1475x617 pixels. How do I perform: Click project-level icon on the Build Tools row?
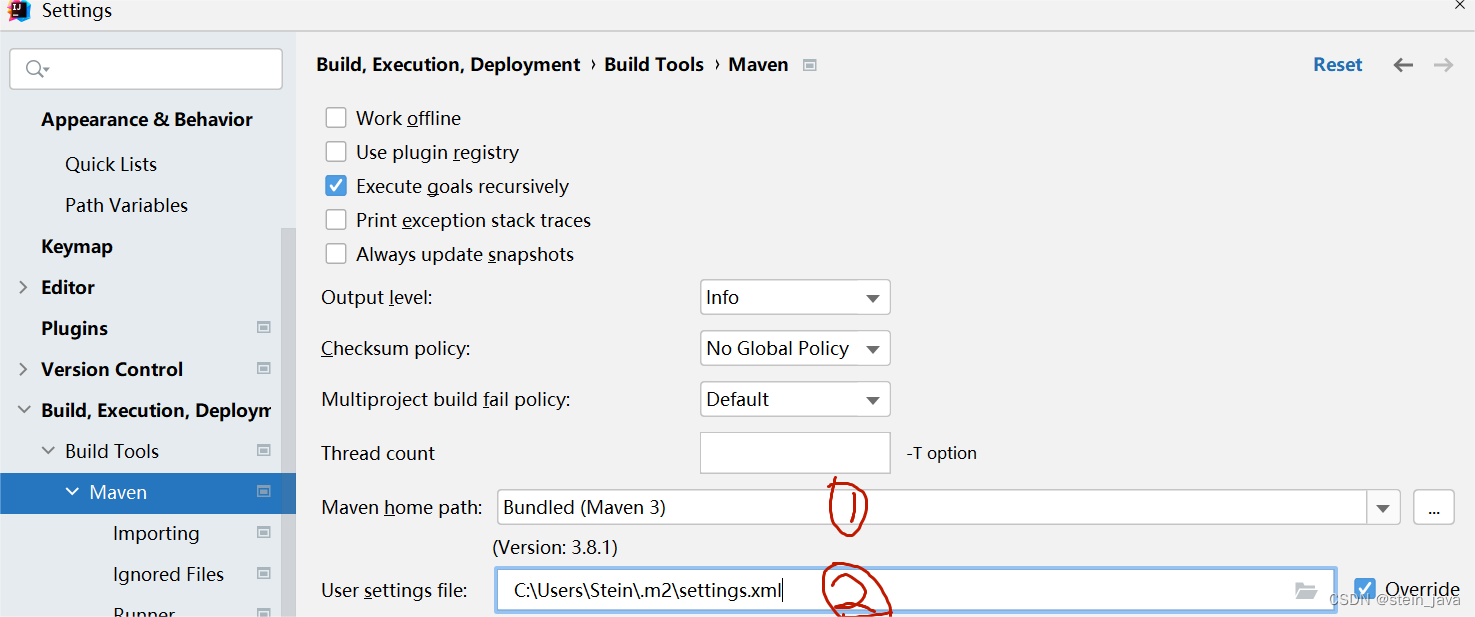(x=264, y=450)
